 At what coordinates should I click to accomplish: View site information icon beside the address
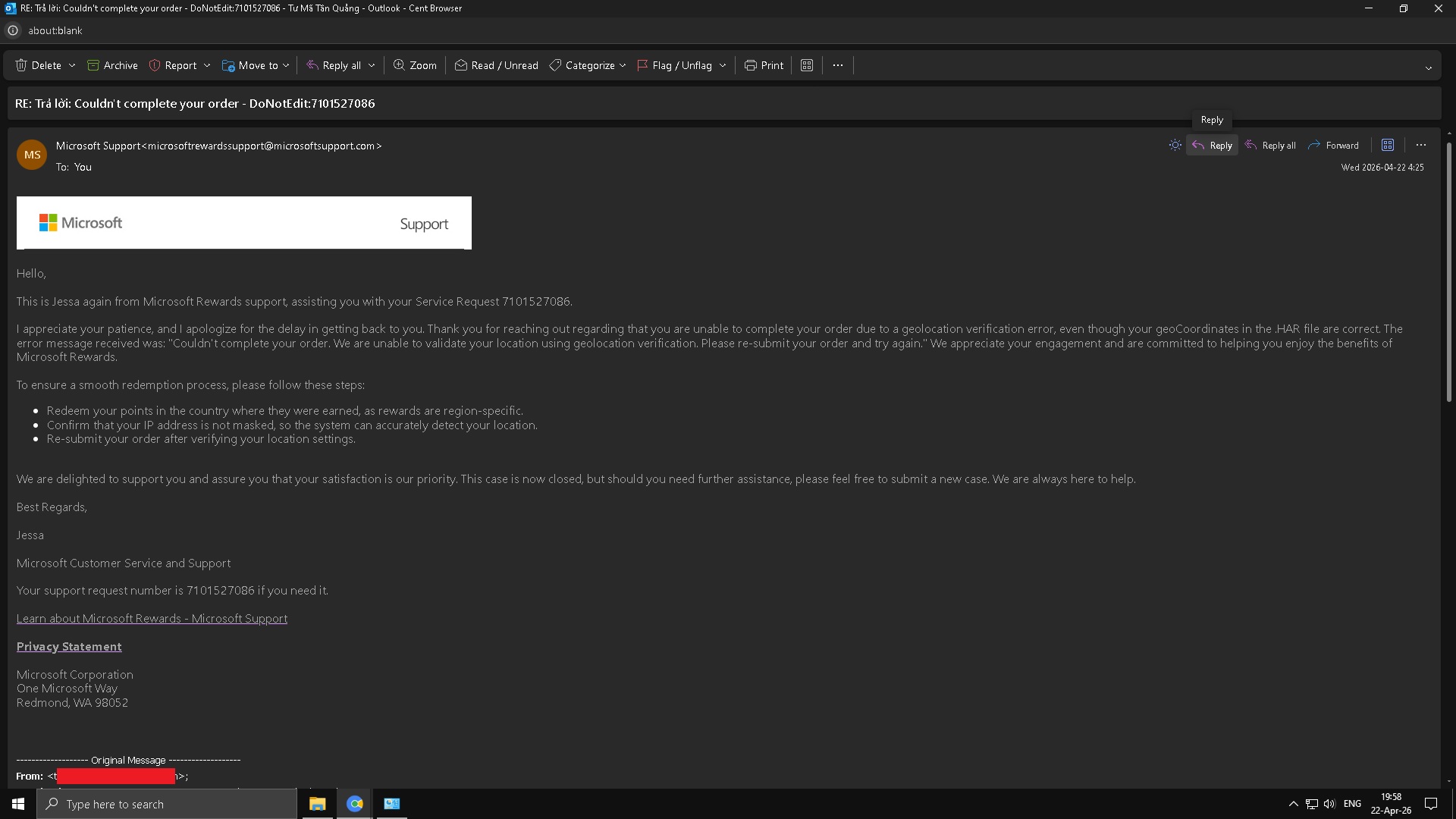(13, 30)
